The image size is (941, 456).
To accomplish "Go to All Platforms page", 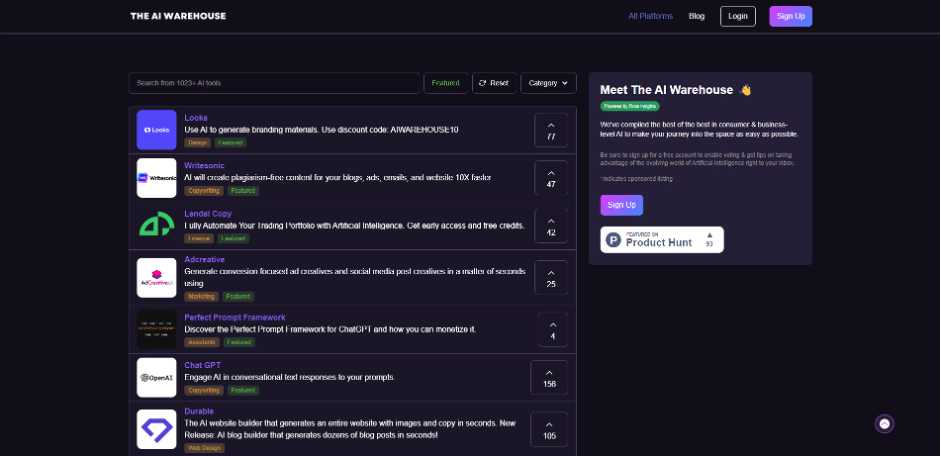I will (651, 16).
